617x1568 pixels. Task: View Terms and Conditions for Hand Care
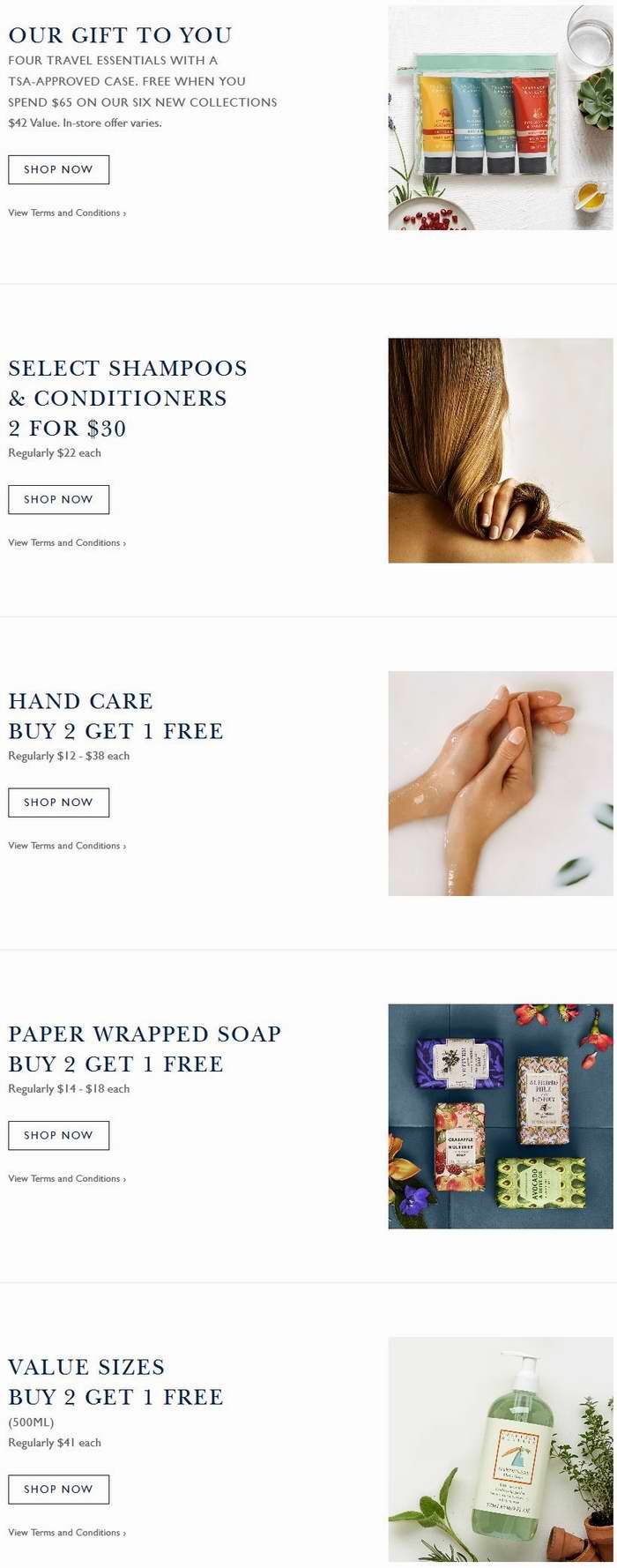(x=67, y=846)
